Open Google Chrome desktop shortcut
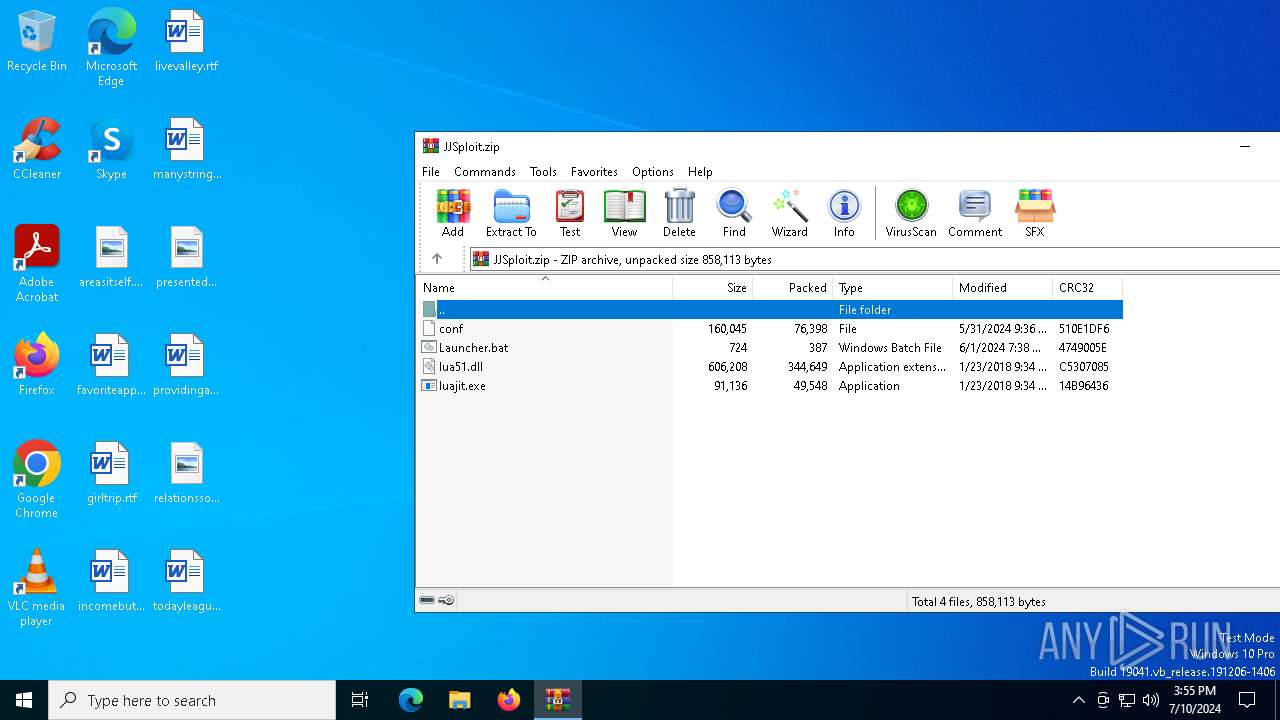This screenshot has width=1280, height=720. click(37, 479)
